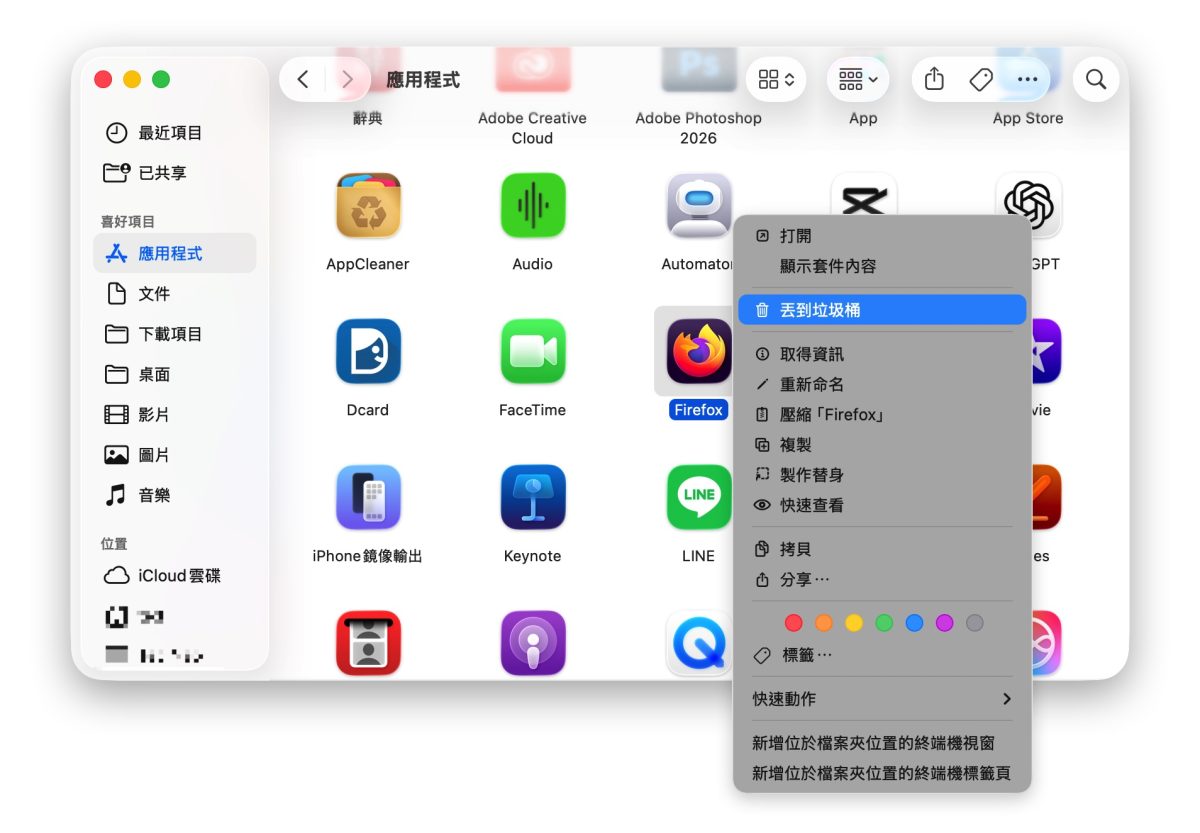
Task: Choose 取得資訊 in the context menu
Action: 882,354
